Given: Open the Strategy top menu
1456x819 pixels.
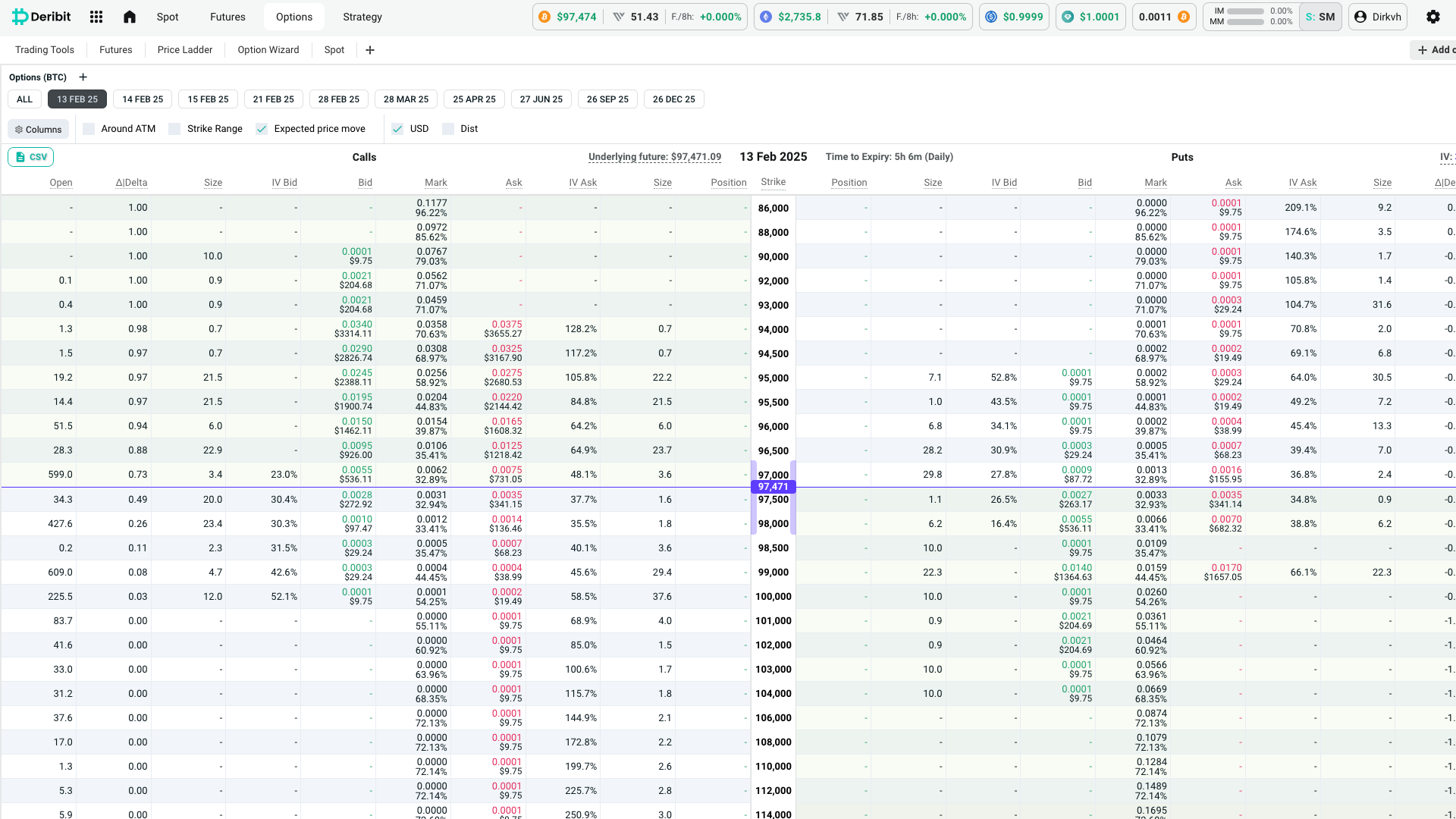Looking at the screenshot, I should 362,17.
